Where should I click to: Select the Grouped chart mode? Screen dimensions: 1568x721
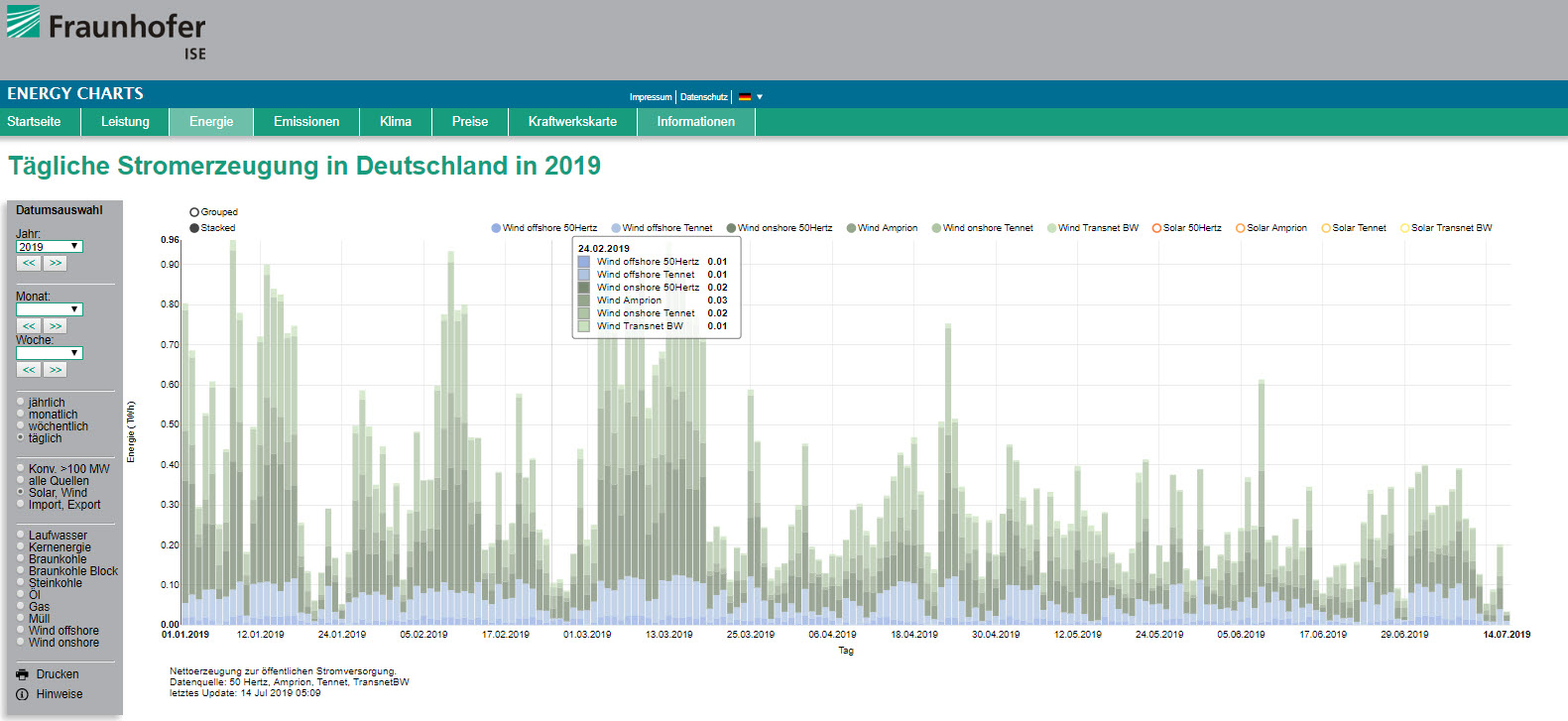194,212
